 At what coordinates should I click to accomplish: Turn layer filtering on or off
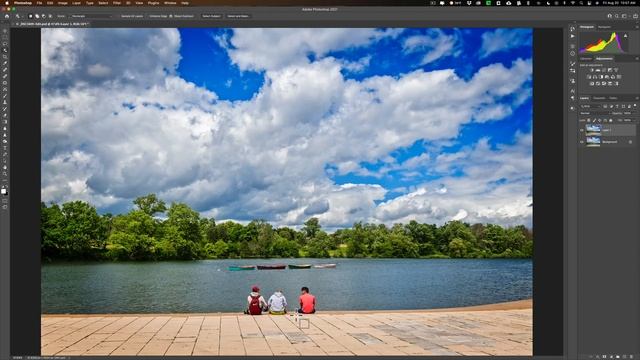[635, 105]
